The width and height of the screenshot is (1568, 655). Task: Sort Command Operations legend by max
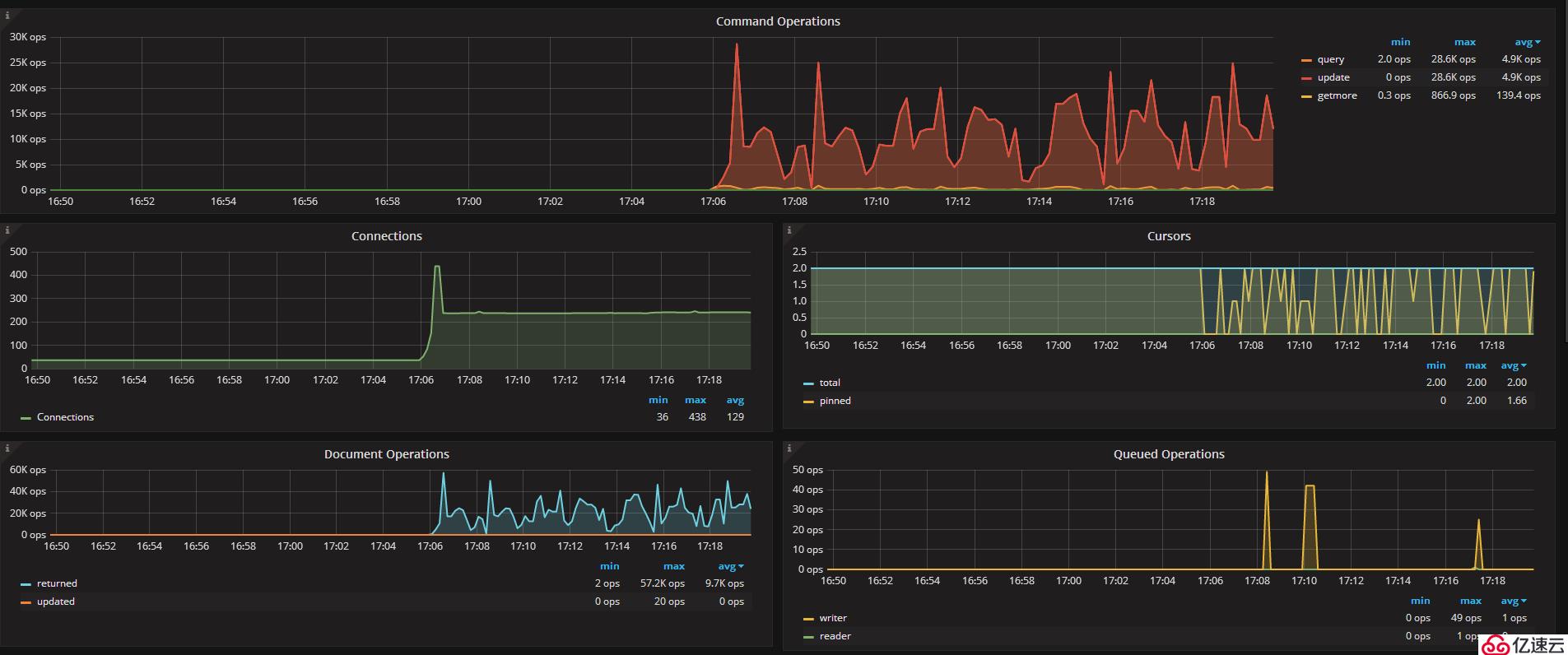pyautogui.click(x=1465, y=42)
